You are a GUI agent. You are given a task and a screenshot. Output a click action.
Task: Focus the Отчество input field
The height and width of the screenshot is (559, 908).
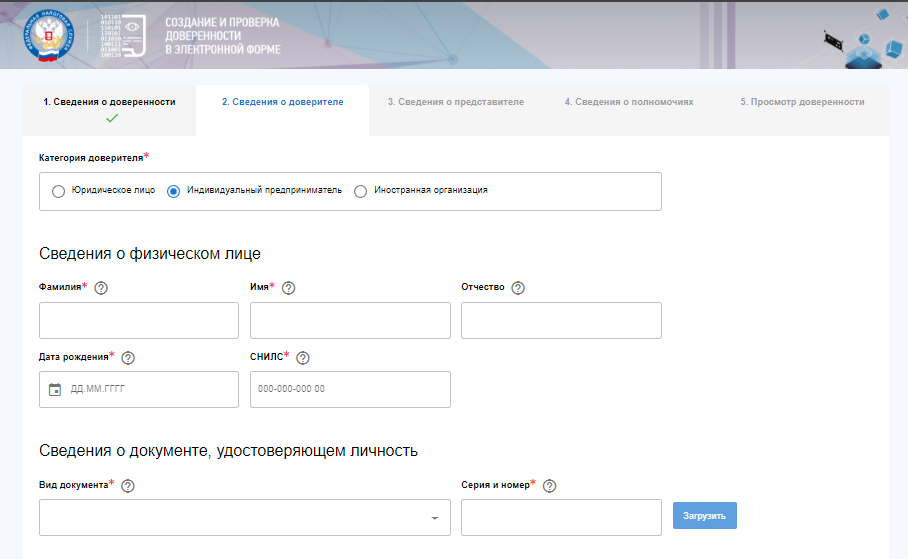(x=561, y=320)
